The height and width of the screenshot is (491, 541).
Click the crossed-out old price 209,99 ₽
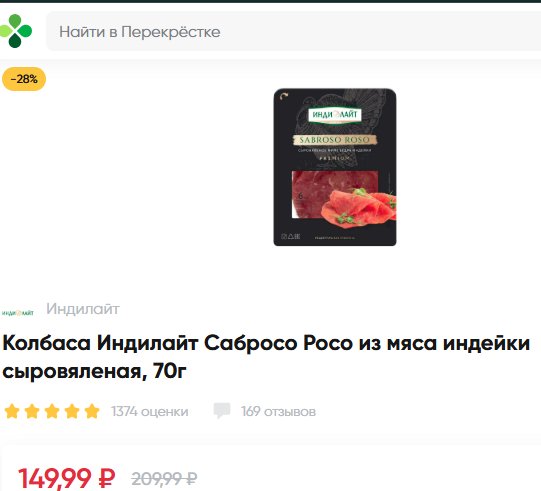coord(164,479)
